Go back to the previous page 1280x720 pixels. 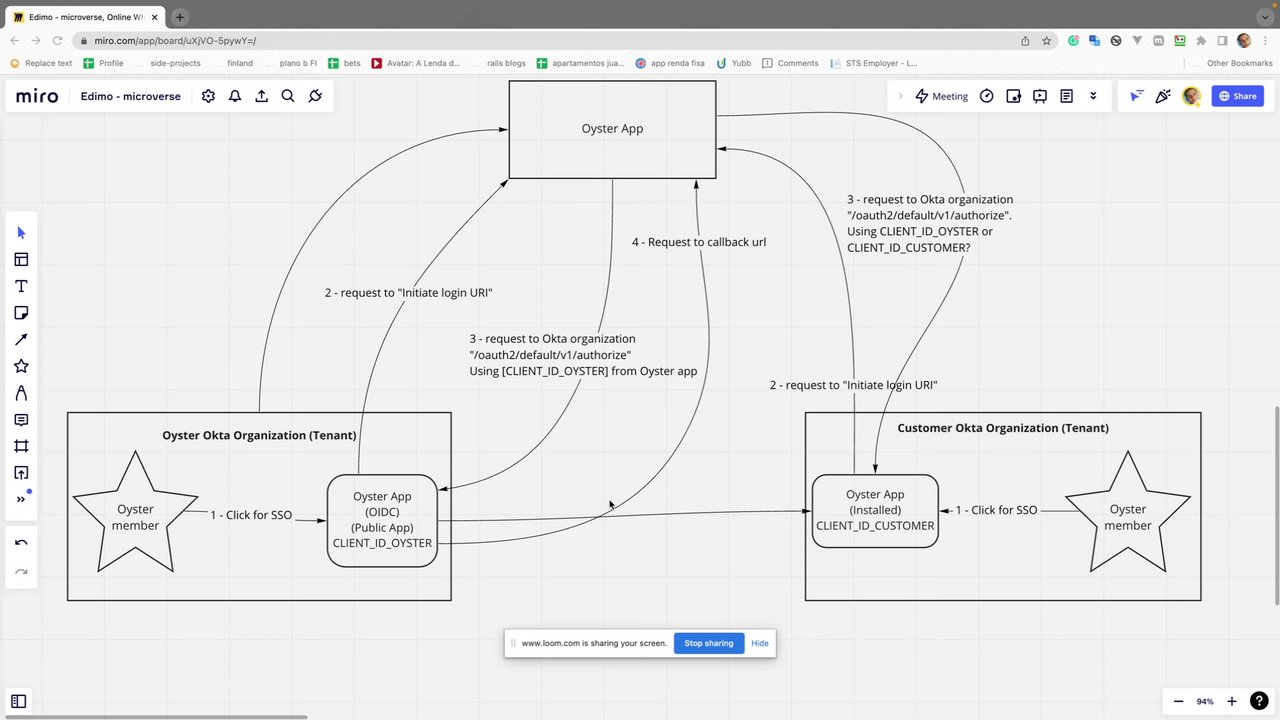15,41
